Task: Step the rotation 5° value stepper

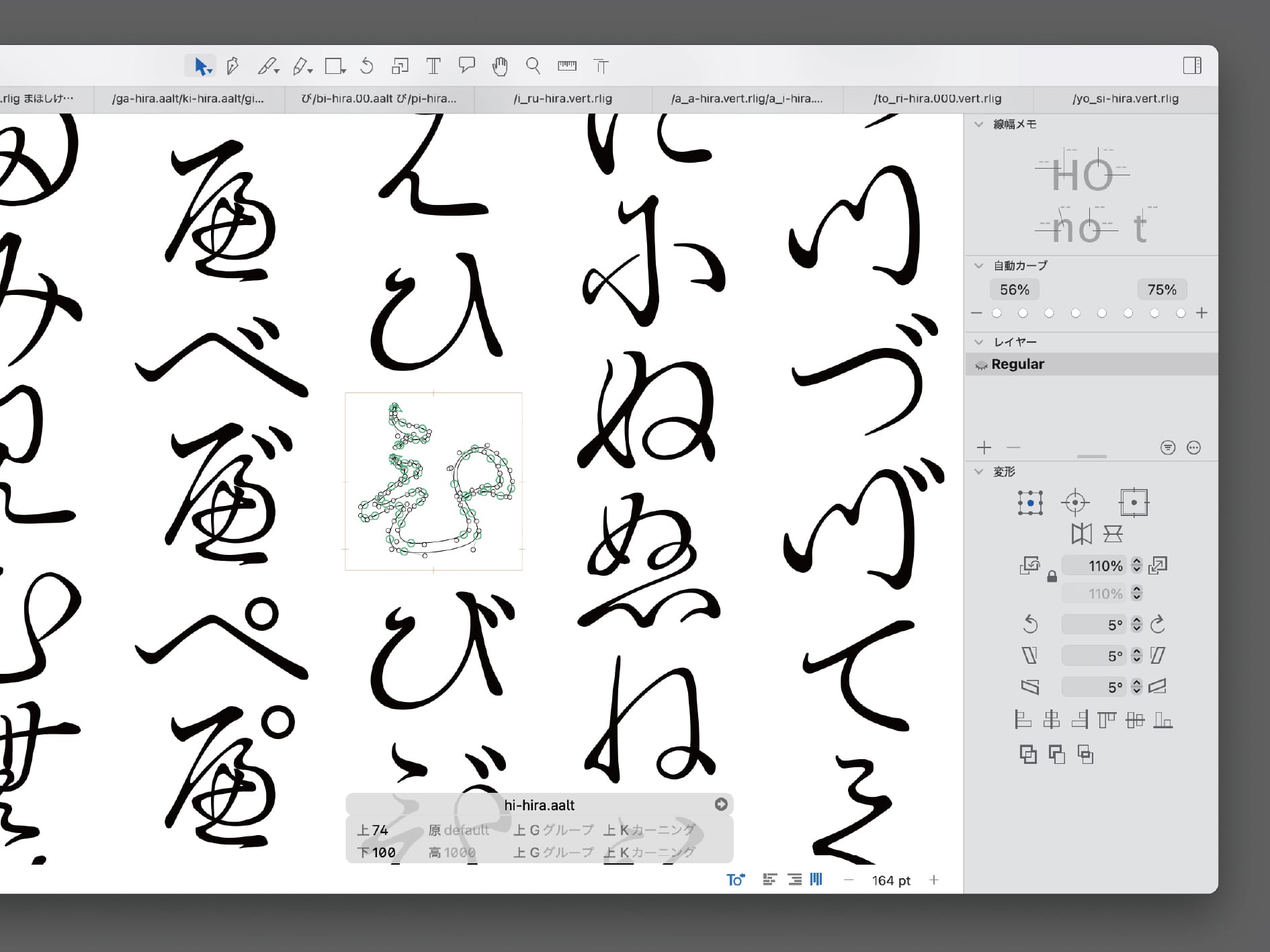Action: (x=1136, y=624)
